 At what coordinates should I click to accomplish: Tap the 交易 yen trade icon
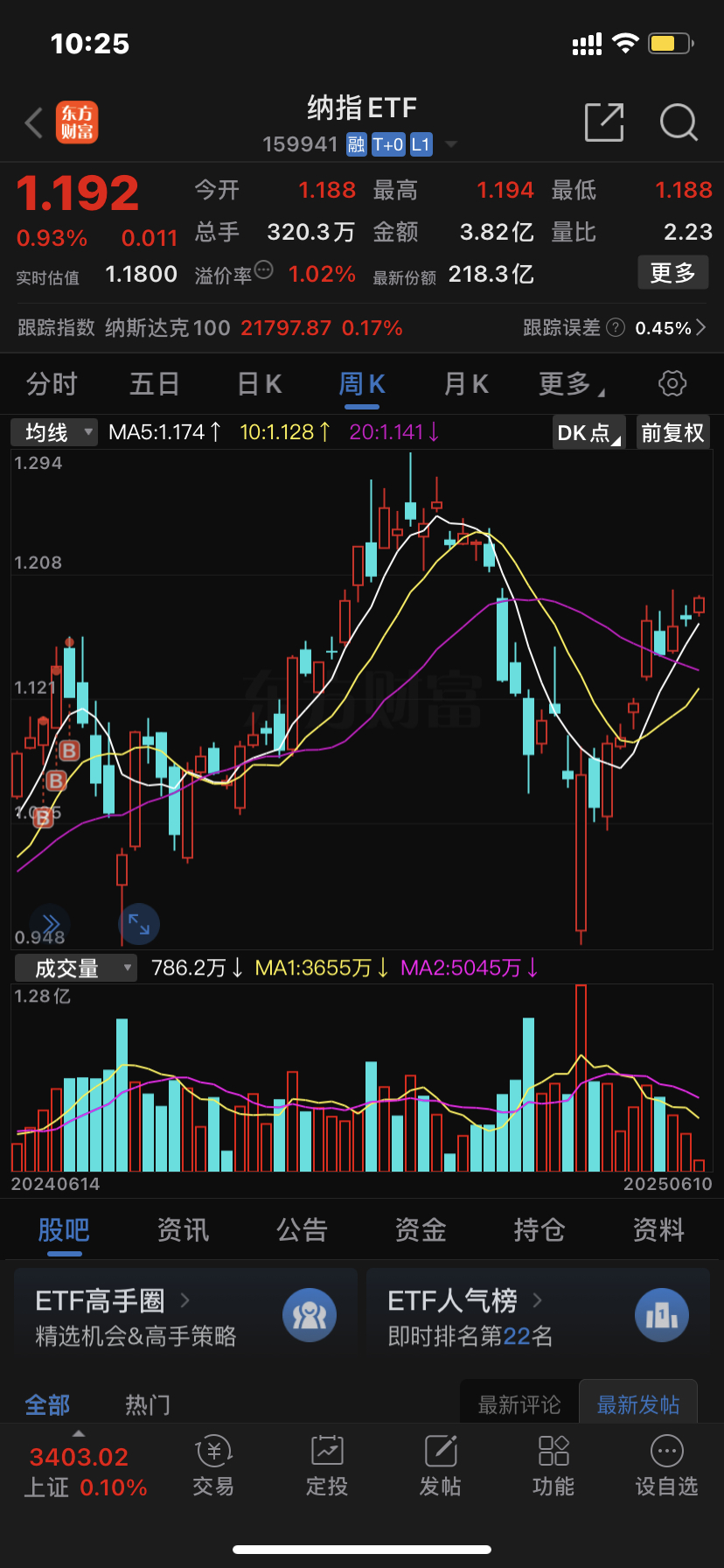213,1451
